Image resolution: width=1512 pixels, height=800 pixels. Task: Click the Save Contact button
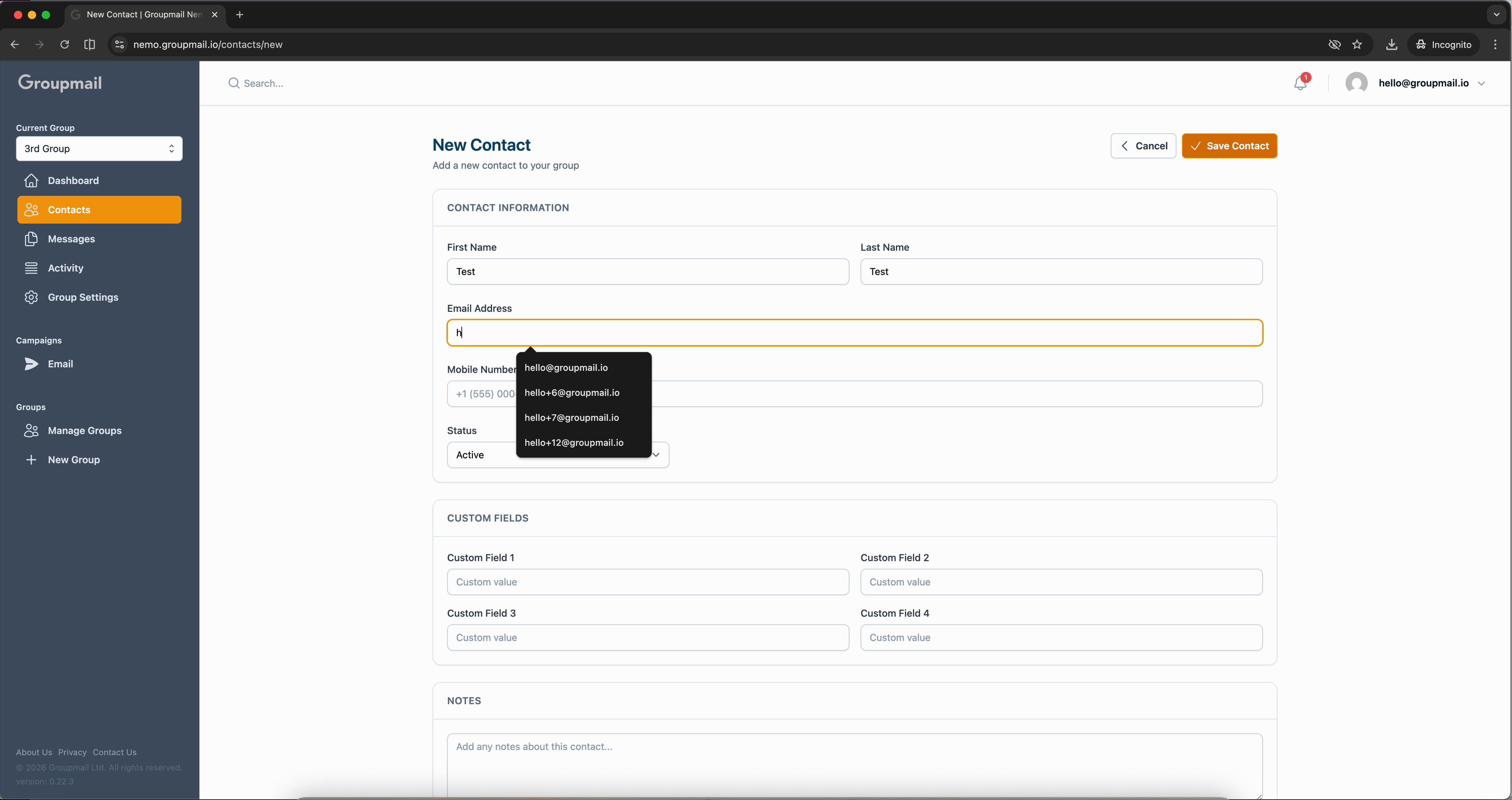point(1229,146)
